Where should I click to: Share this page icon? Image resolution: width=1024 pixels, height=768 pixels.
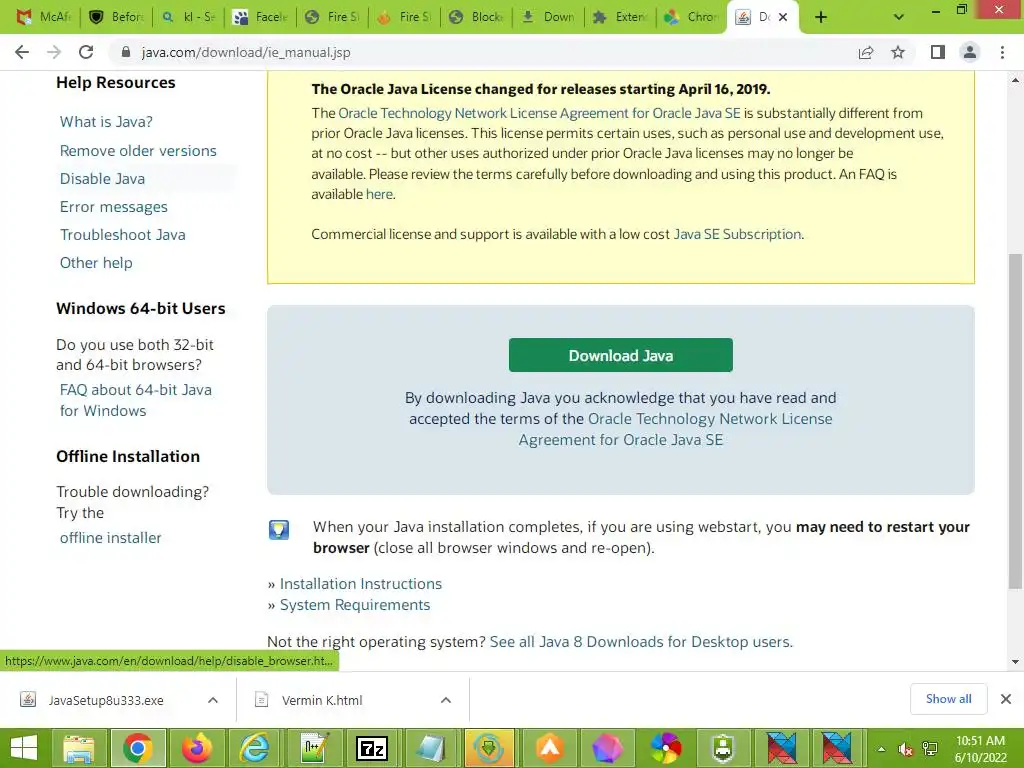click(866, 52)
